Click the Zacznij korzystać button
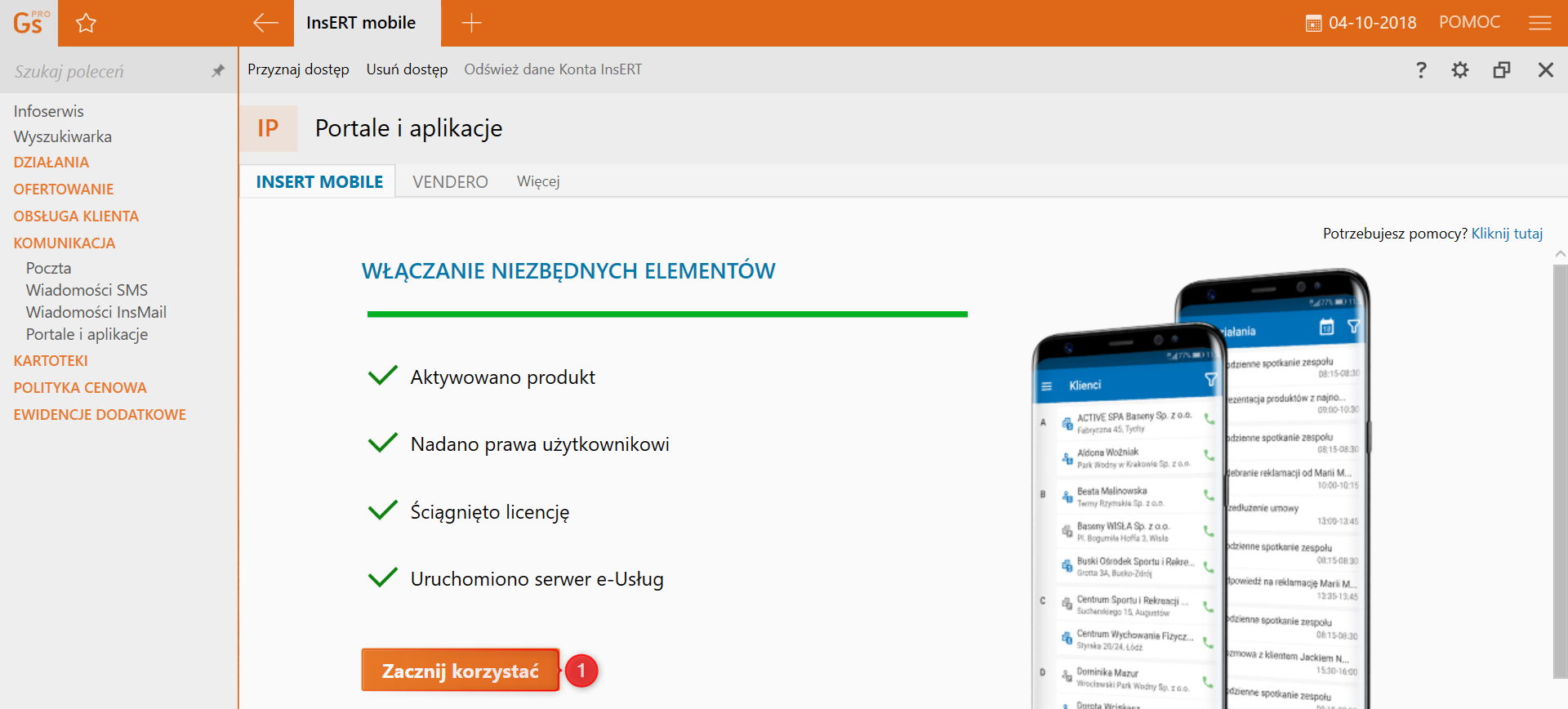The height and width of the screenshot is (709, 1568). tap(461, 671)
